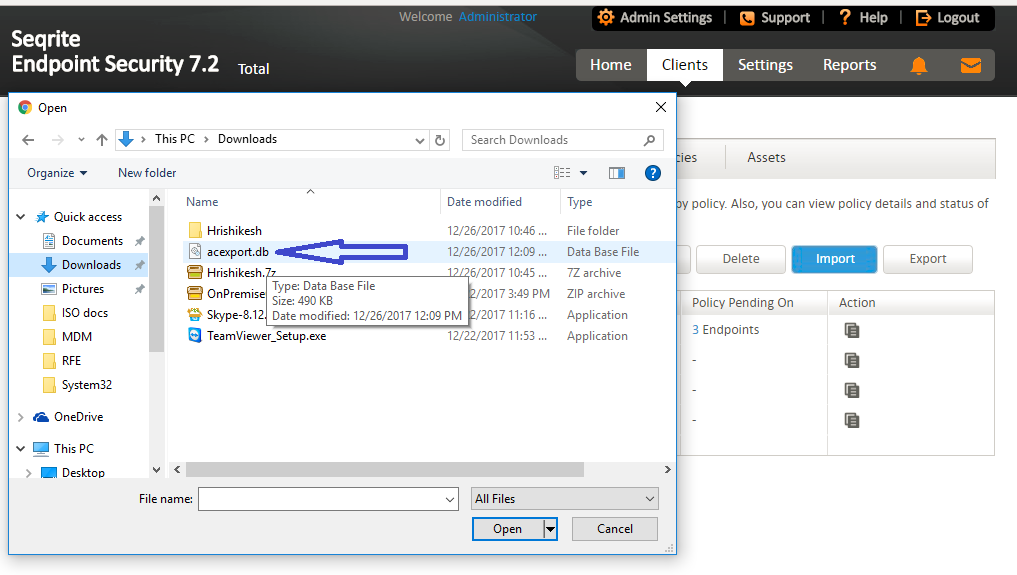
Task: Select Pictures in Quick access
Action: pos(82,289)
